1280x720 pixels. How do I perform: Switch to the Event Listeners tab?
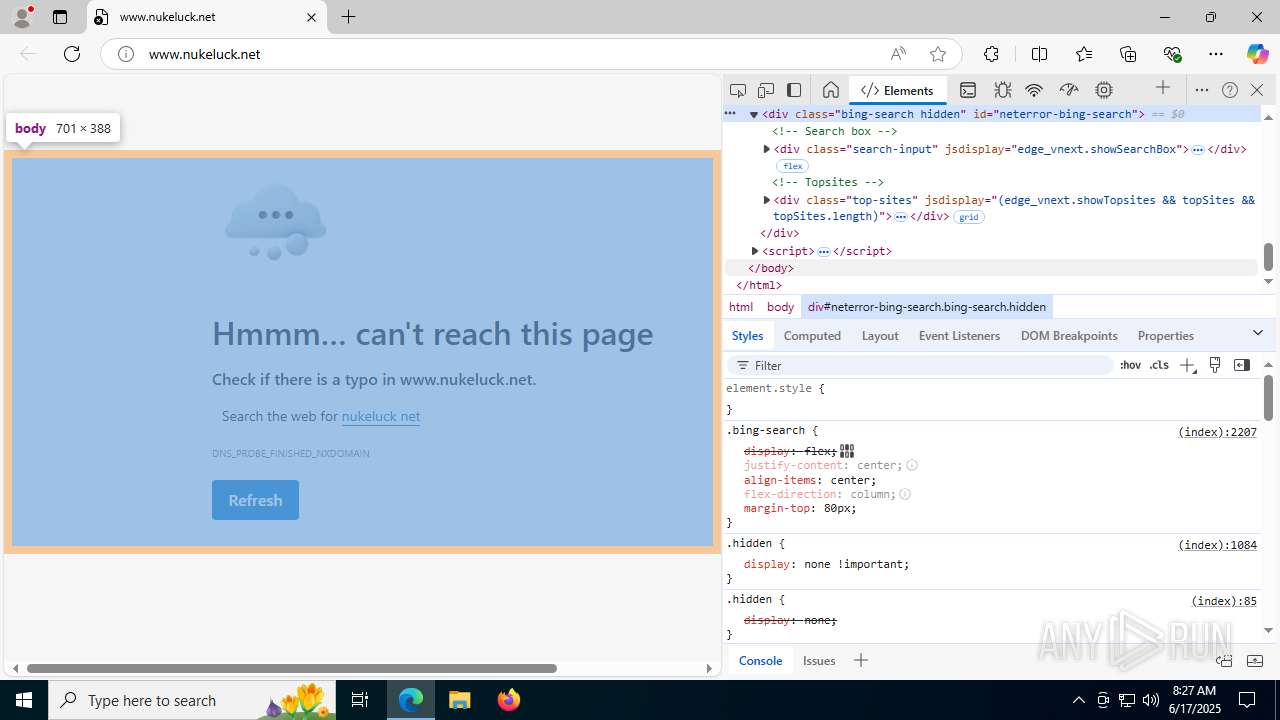(x=959, y=336)
